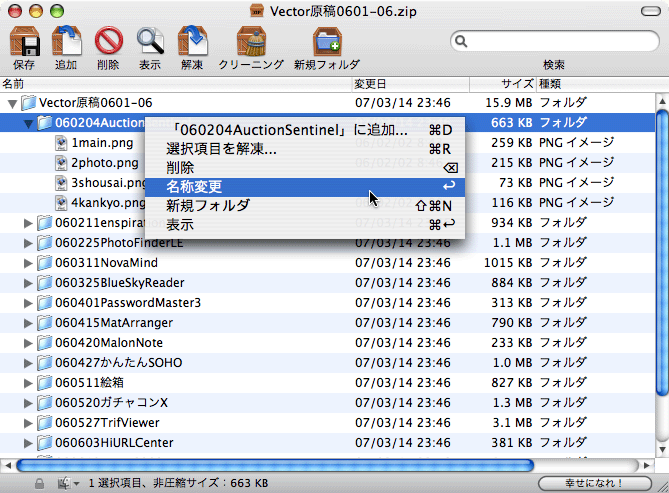669x493 pixels.
Task: Expand the 060311NovaMind folder triangle
Action: pyautogui.click(x=28, y=263)
